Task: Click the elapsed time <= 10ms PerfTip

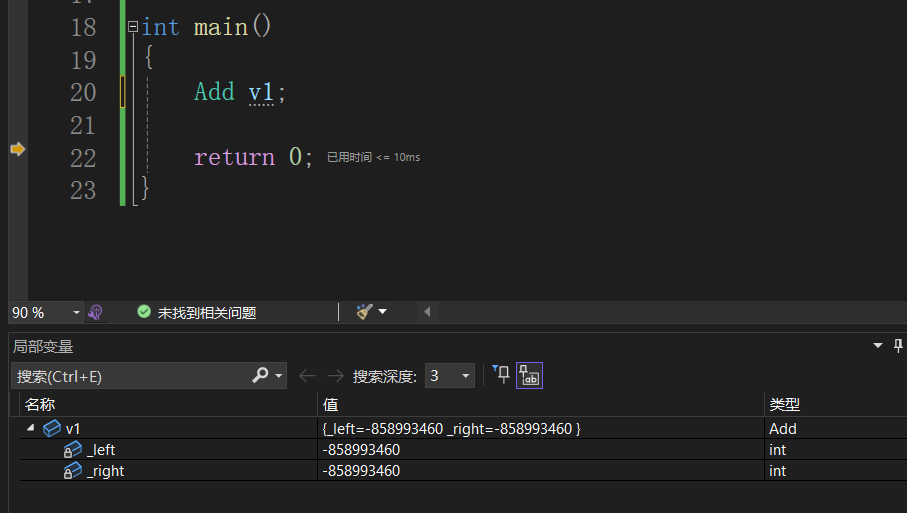Action: [373, 158]
